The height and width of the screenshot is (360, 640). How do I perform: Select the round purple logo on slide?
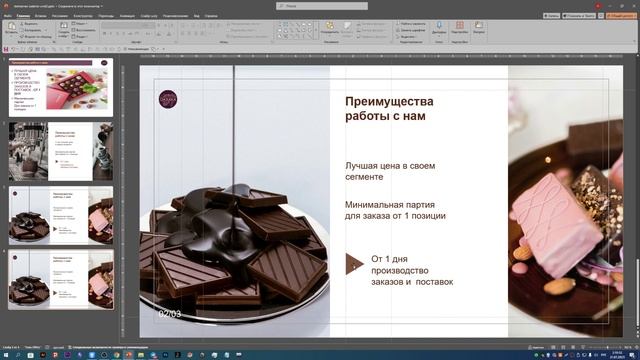(x=168, y=99)
